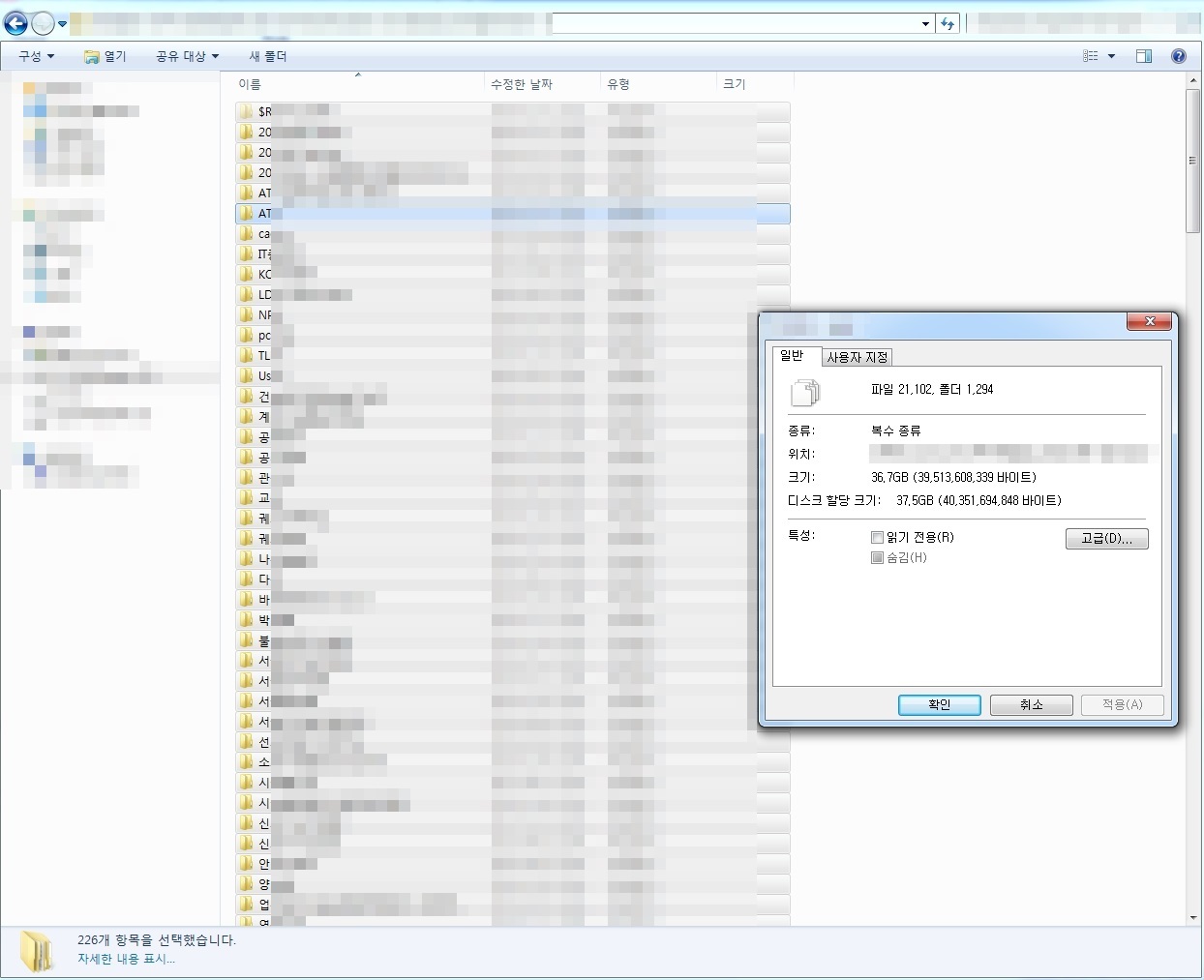The image size is (1204, 980).
Task: Click the folder icon of the 다 row
Action: coord(246,579)
